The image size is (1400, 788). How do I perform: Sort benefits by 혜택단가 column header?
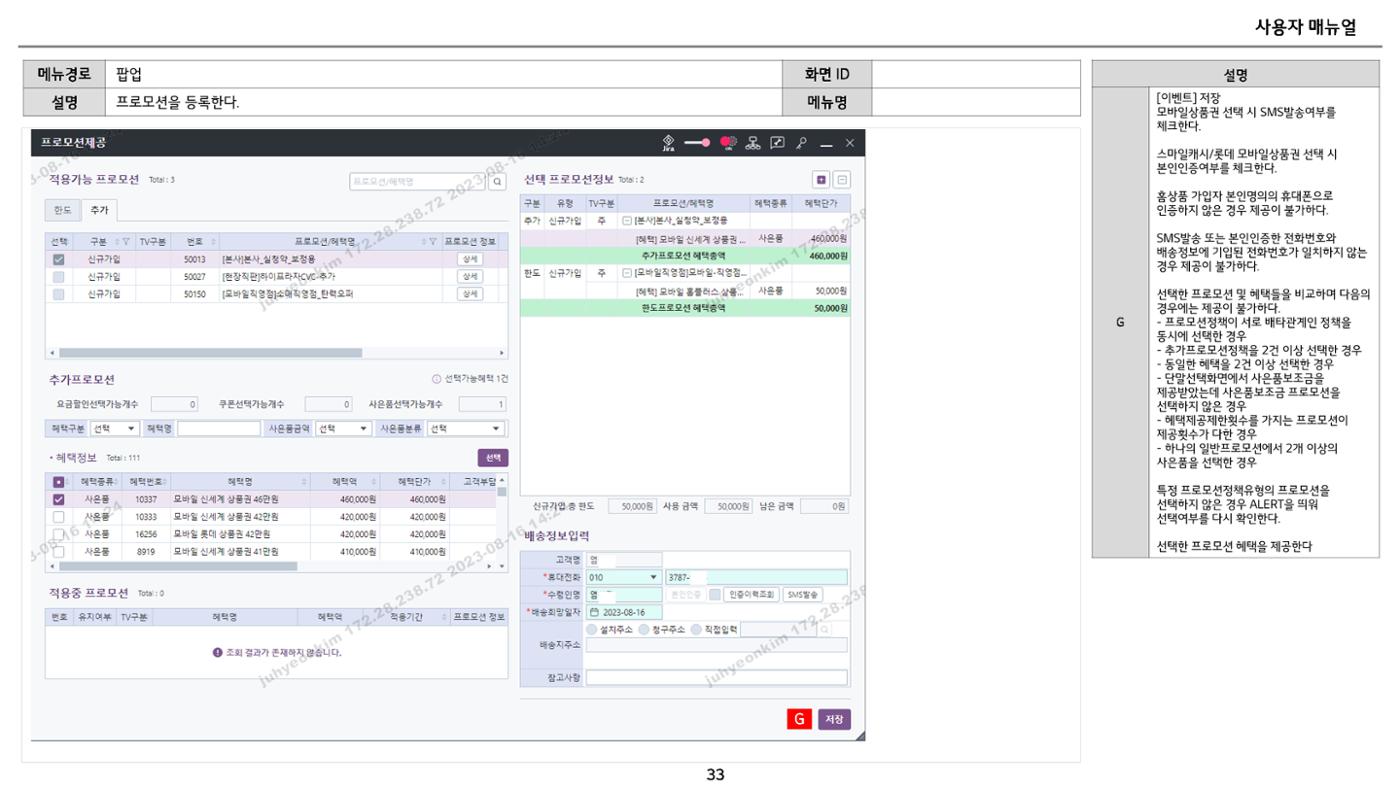click(415, 482)
